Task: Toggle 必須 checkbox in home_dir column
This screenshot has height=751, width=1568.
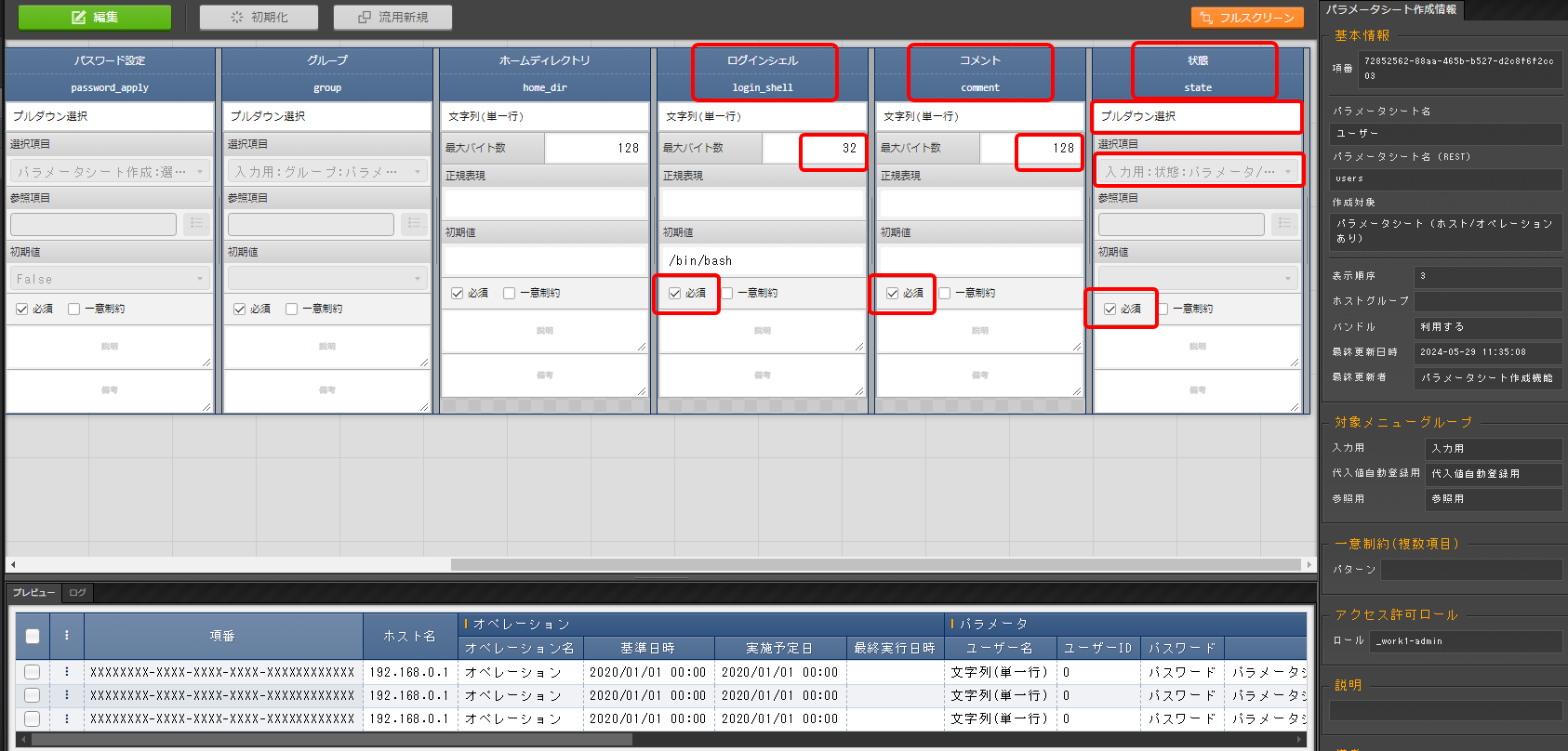Action: [x=457, y=293]
